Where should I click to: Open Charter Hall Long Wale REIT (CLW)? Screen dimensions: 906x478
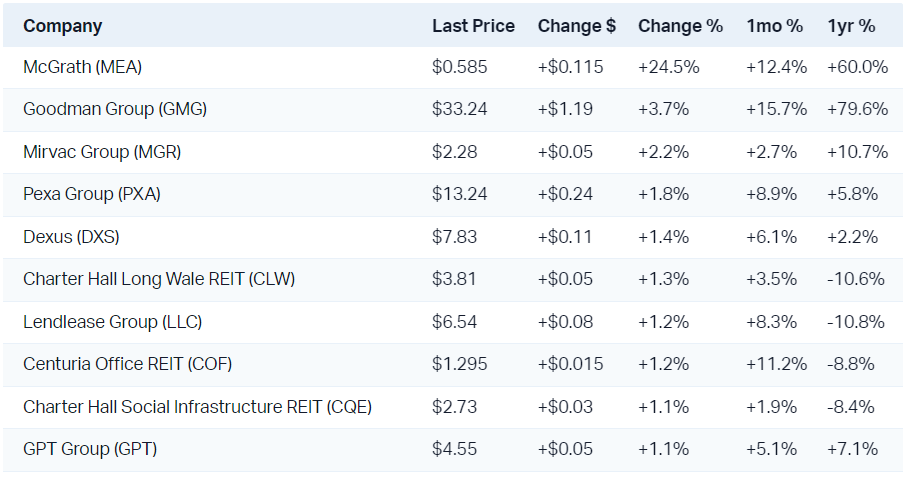click(x=159, y=279)
